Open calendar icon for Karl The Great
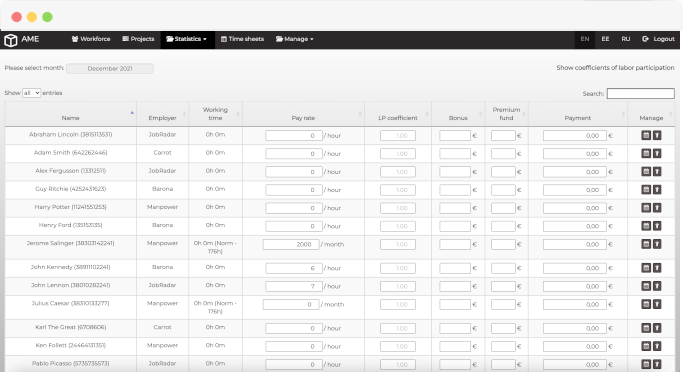This screenshot has height=372, width=683. [x=646, y=328]
